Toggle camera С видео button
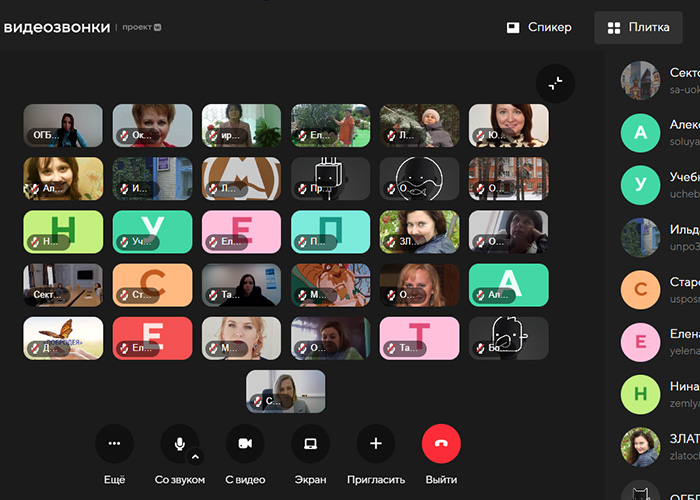700x500 pixels. (x=245, y=443)
